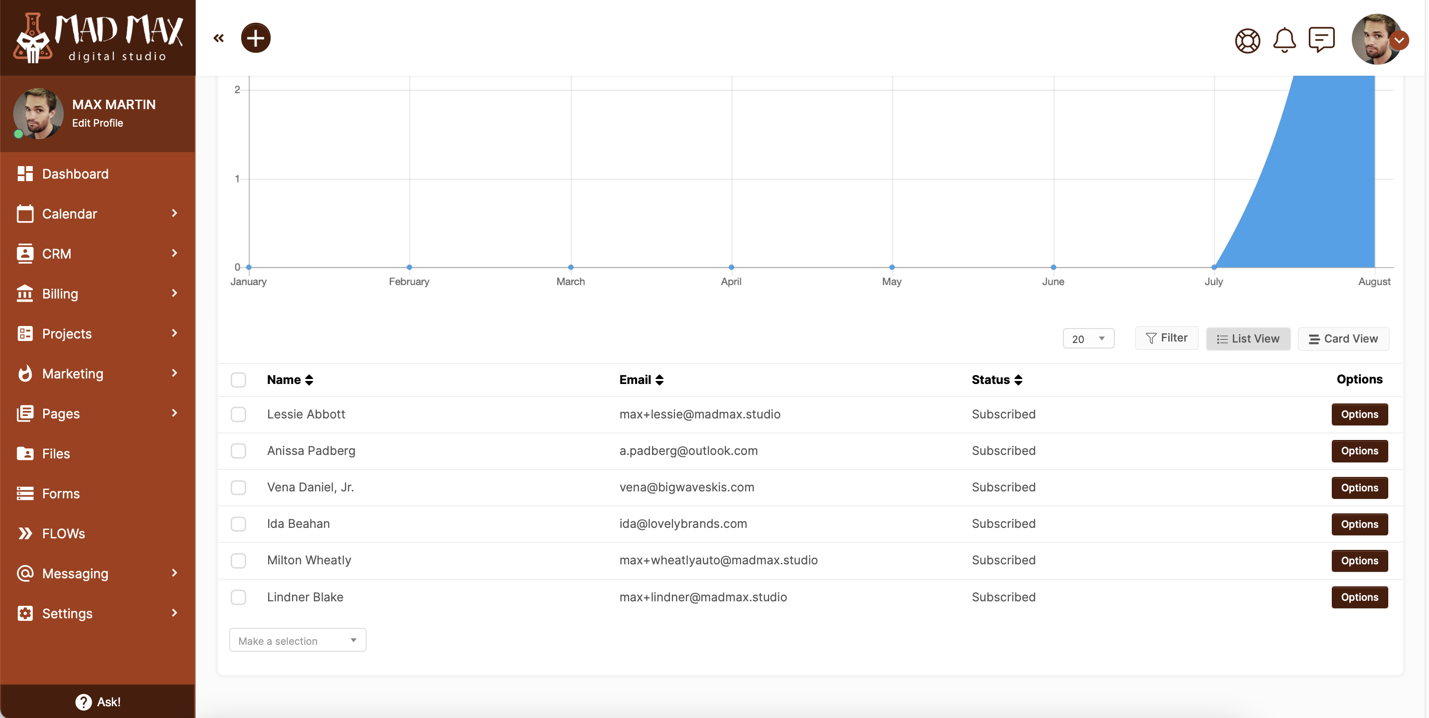Screen dimensions: 1429x718
Task: Tick the checkbox beside Milton Wheatly
Action: [x=238, y=560]
